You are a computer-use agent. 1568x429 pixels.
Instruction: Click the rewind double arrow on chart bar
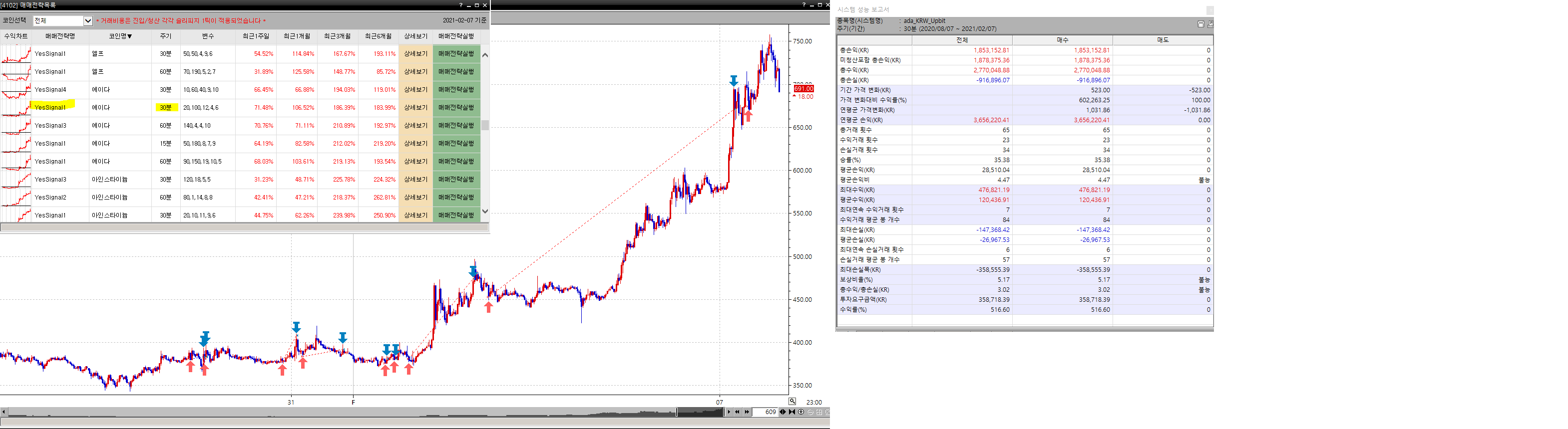click(737, 412)
